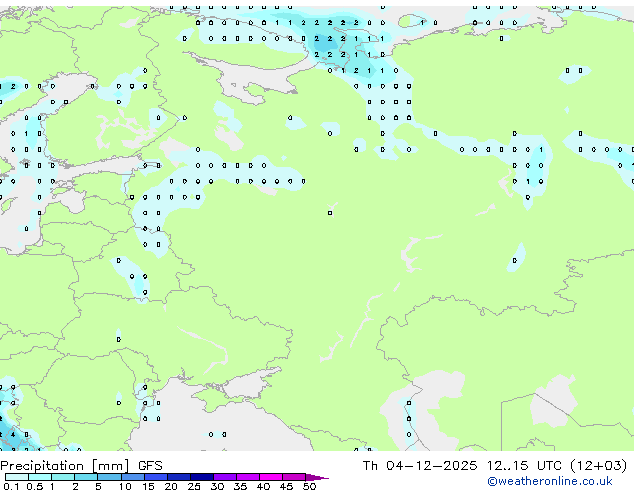The width and height of the screenshot is (634, 490).
Task: Click the '40' legend label
Action: 263,486
